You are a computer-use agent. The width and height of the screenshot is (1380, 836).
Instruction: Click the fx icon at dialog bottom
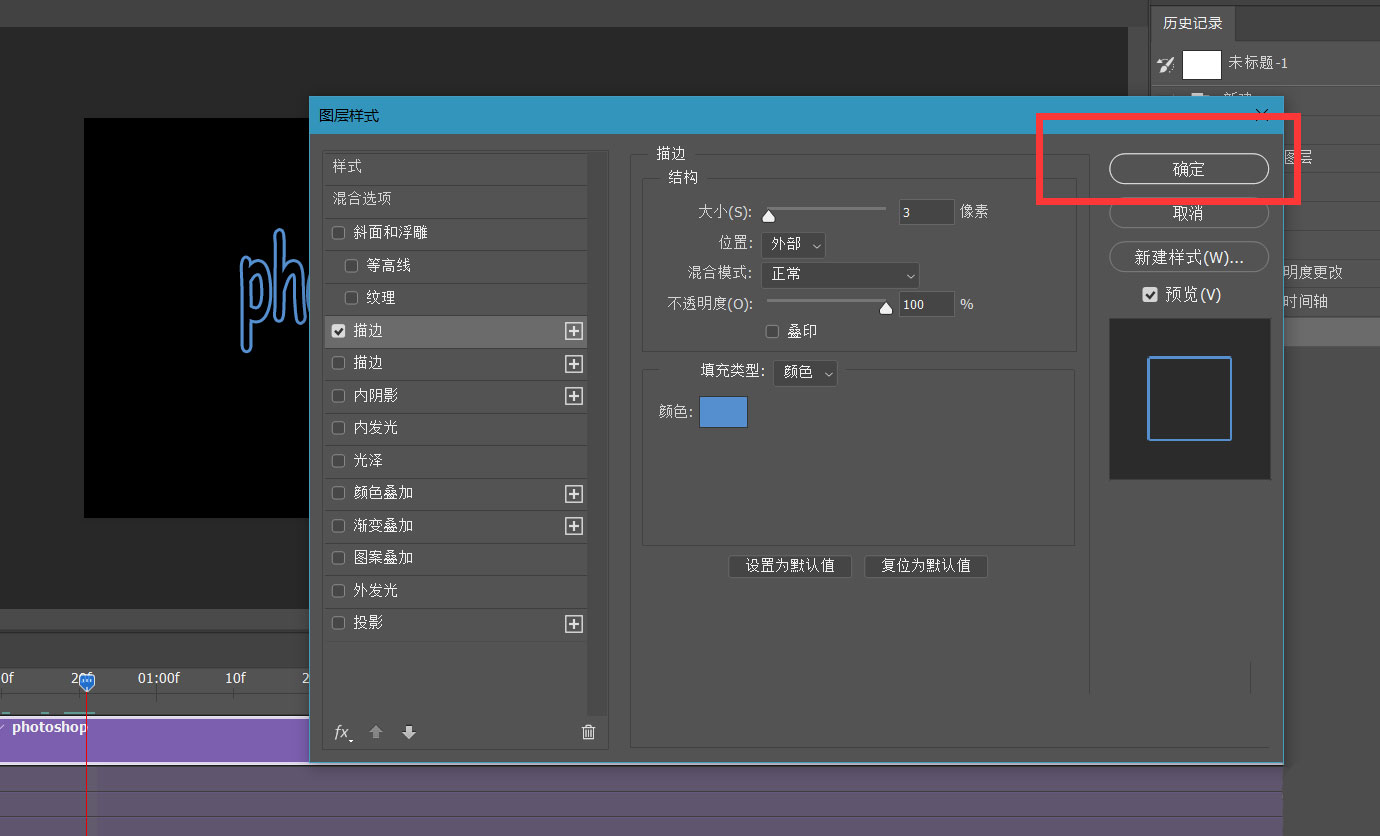click(341, 732)
